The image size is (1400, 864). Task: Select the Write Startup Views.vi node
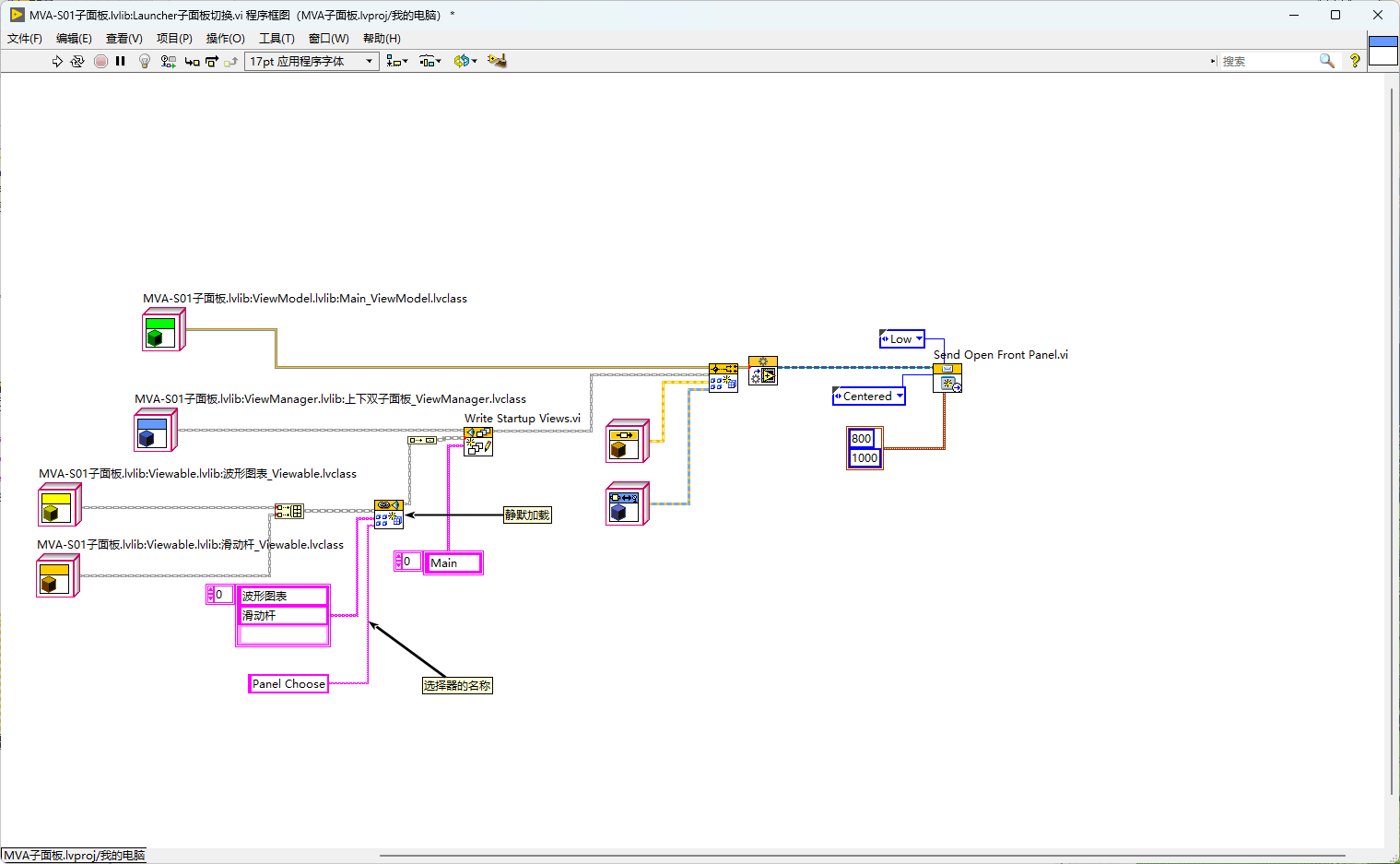point(478,442)
